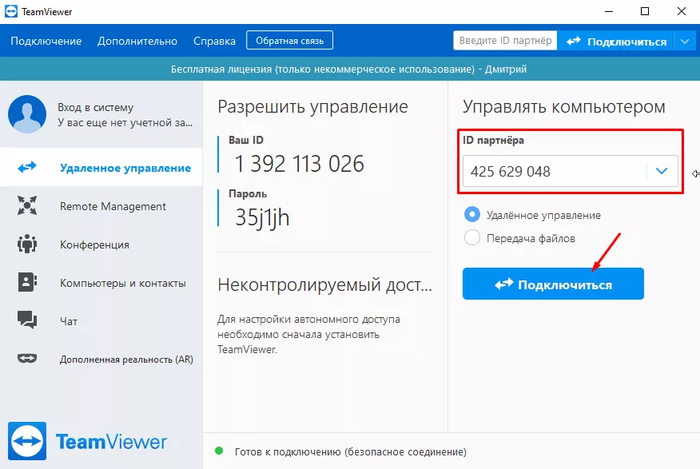Click the Remote Control arrows icon in sidebar

click(27, 168)
